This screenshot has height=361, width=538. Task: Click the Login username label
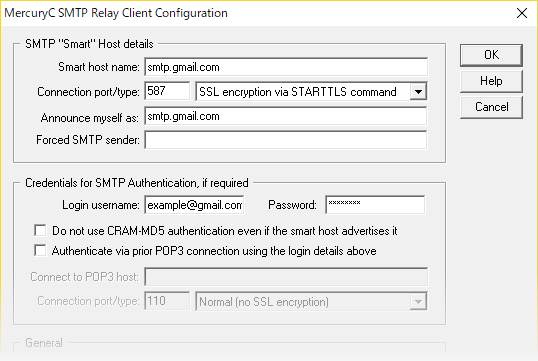click(x=101, y=205)
